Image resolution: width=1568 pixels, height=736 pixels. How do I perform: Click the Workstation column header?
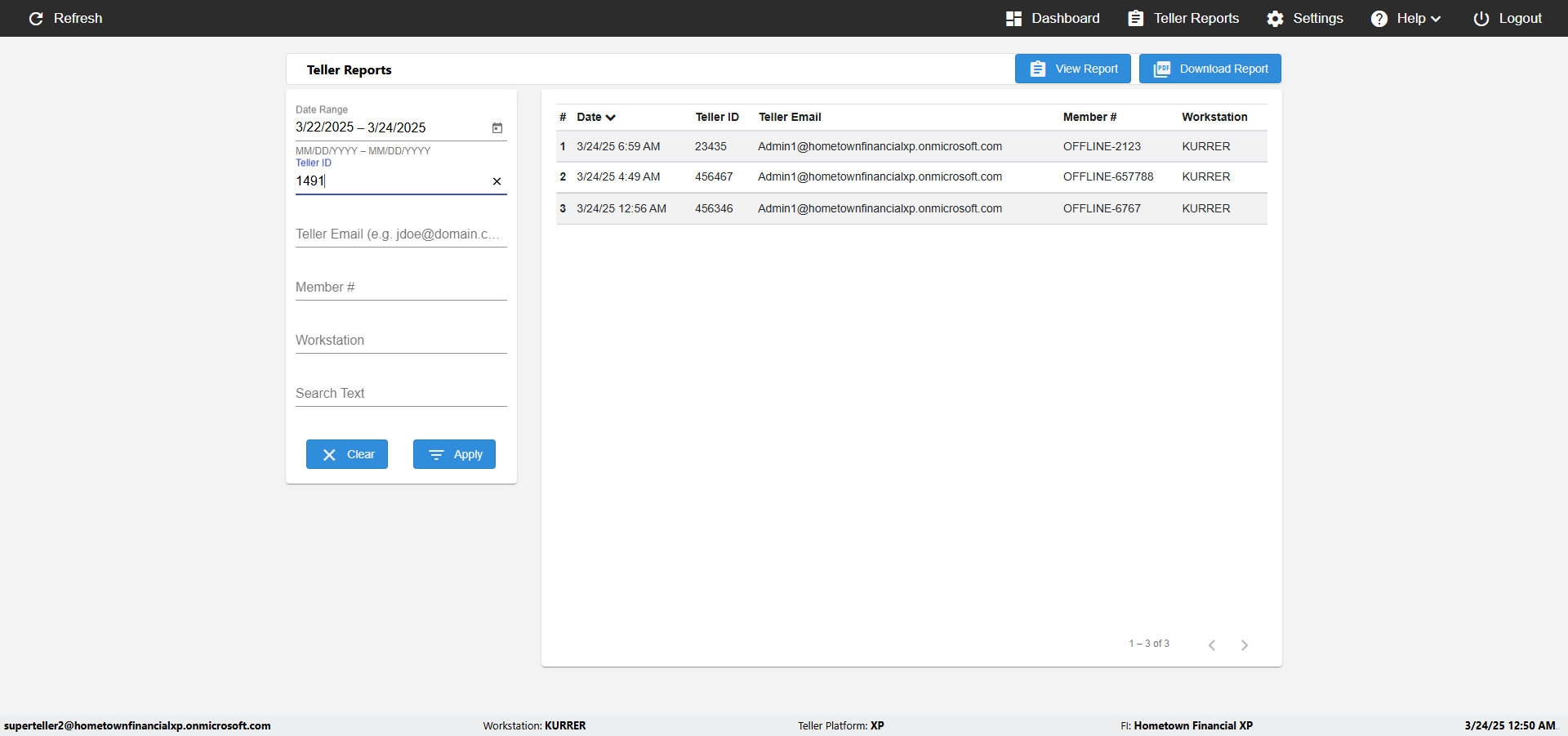[1214, 117]
